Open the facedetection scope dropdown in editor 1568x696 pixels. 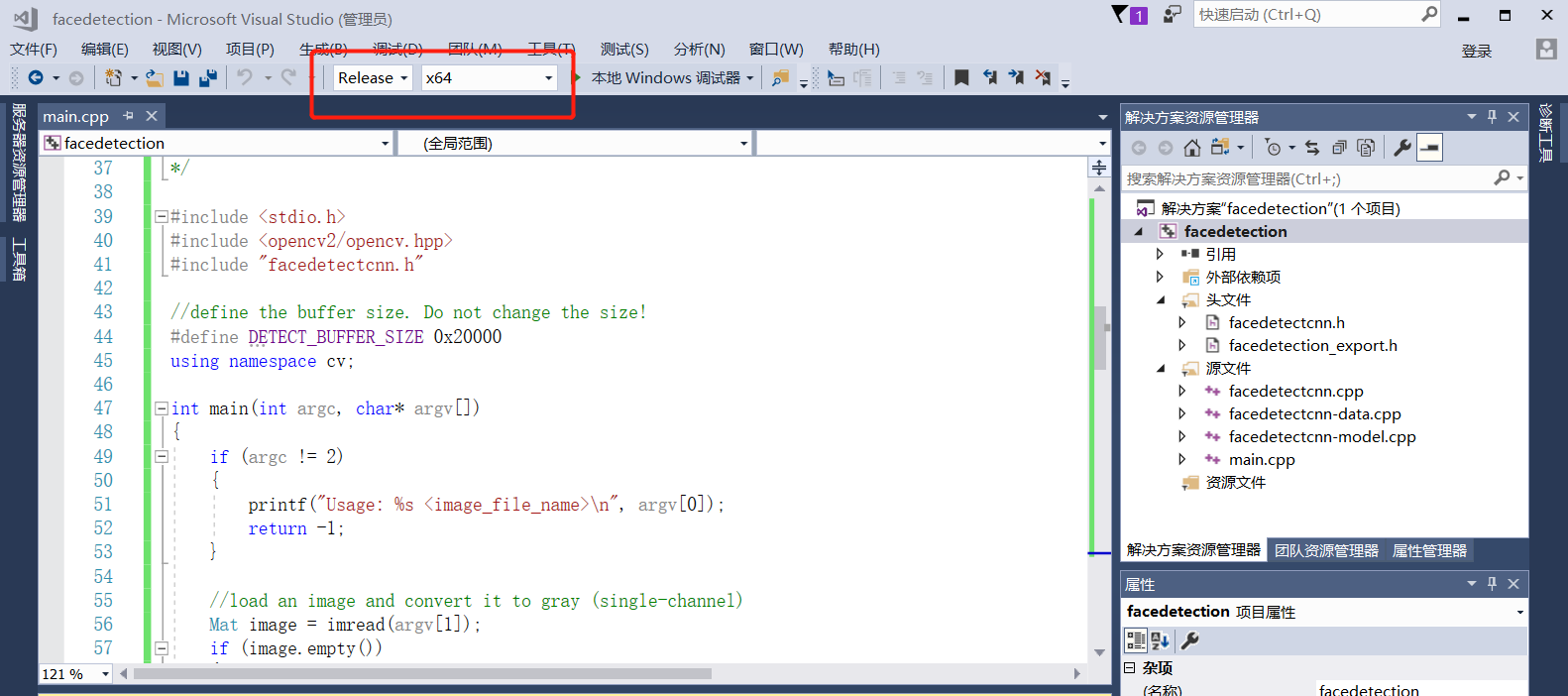click(x=217, y=144)
